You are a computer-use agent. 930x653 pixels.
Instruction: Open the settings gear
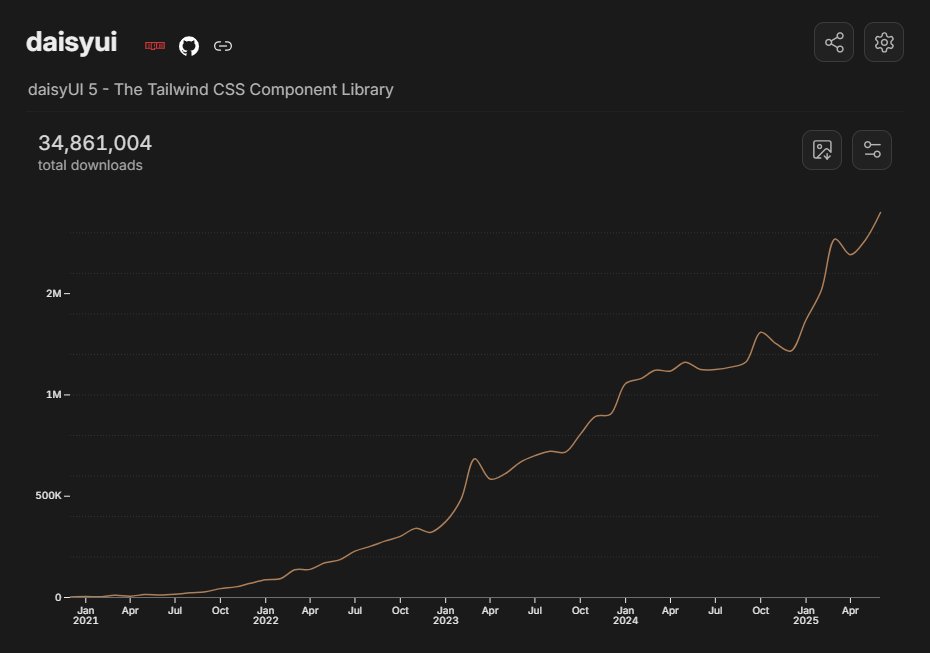(884, 42)
